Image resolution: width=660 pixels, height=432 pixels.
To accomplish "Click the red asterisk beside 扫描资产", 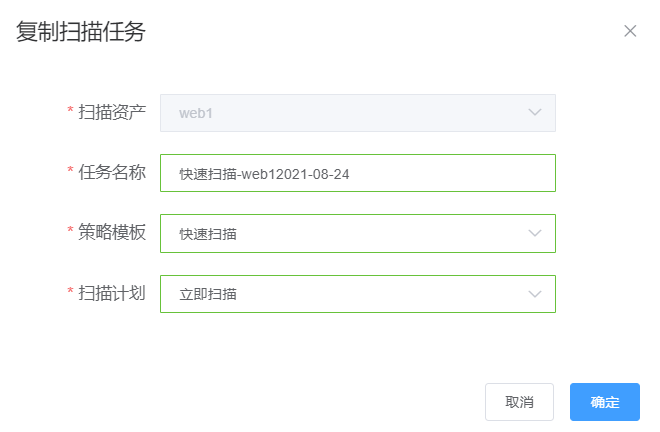I will (x=70, y=112).
